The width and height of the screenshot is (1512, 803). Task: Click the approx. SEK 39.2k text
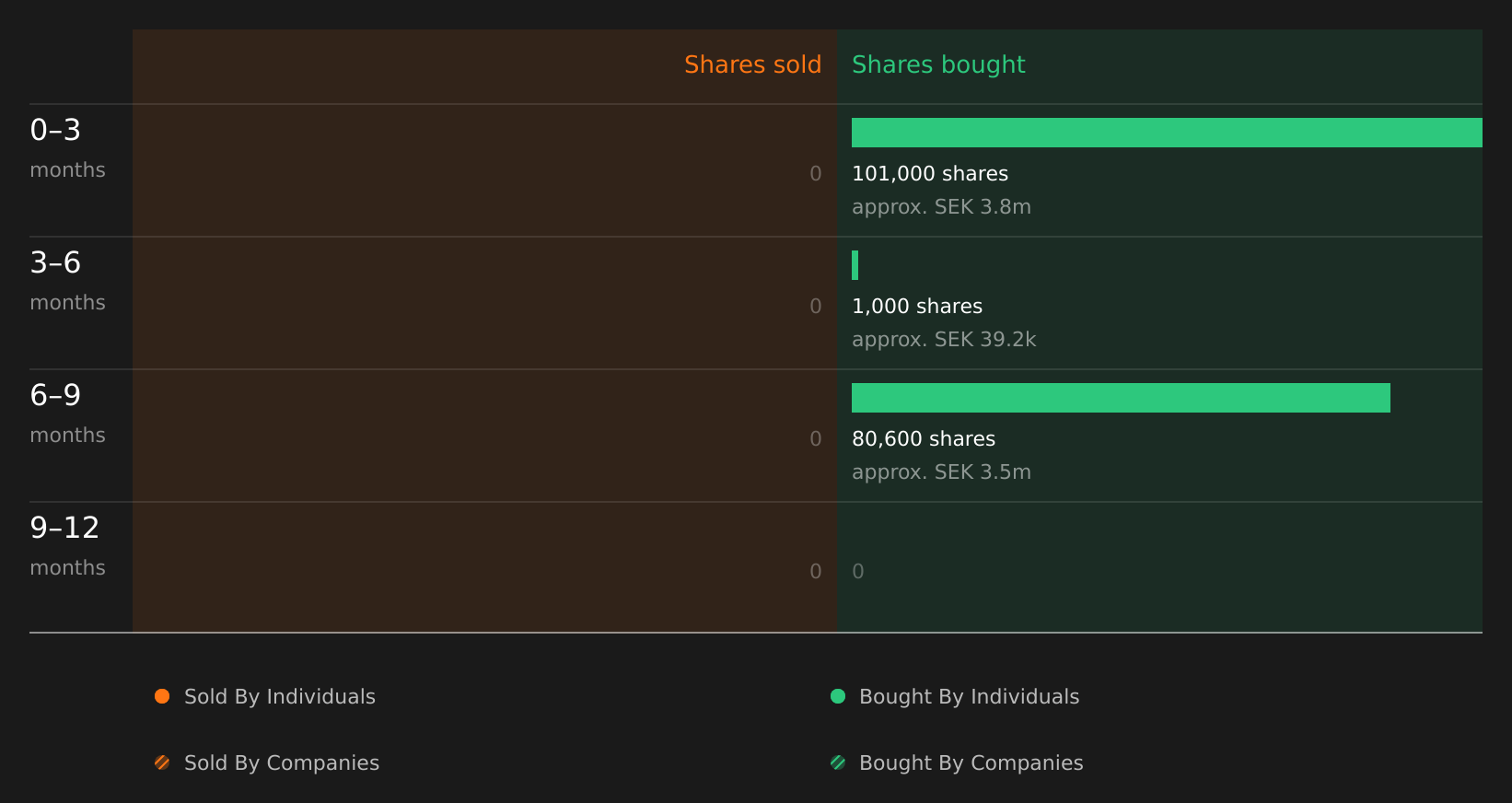(944, 340)
